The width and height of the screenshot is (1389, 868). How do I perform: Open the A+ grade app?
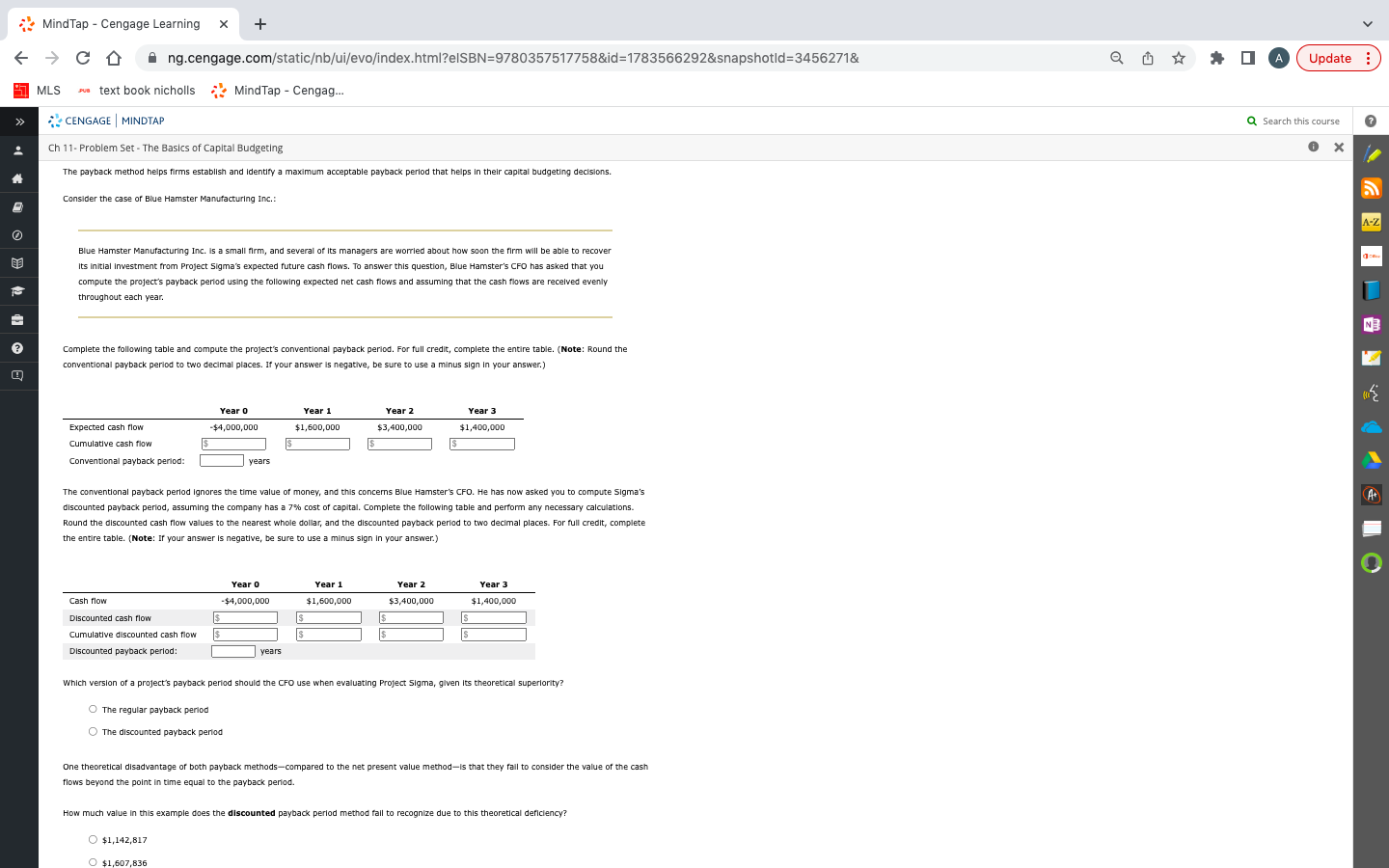pyautogui.click(x=1372, y=495)
